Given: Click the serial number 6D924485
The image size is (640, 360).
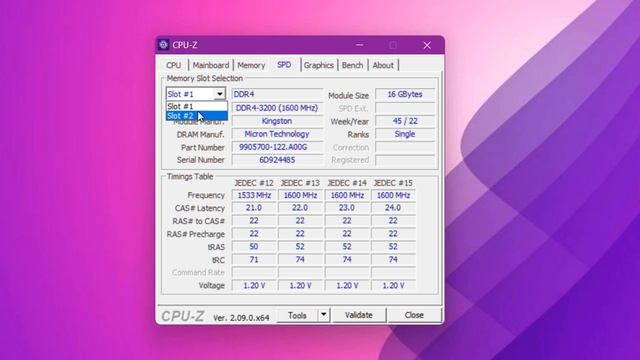Looking at the screenshot, I should [x=277, y=160].
